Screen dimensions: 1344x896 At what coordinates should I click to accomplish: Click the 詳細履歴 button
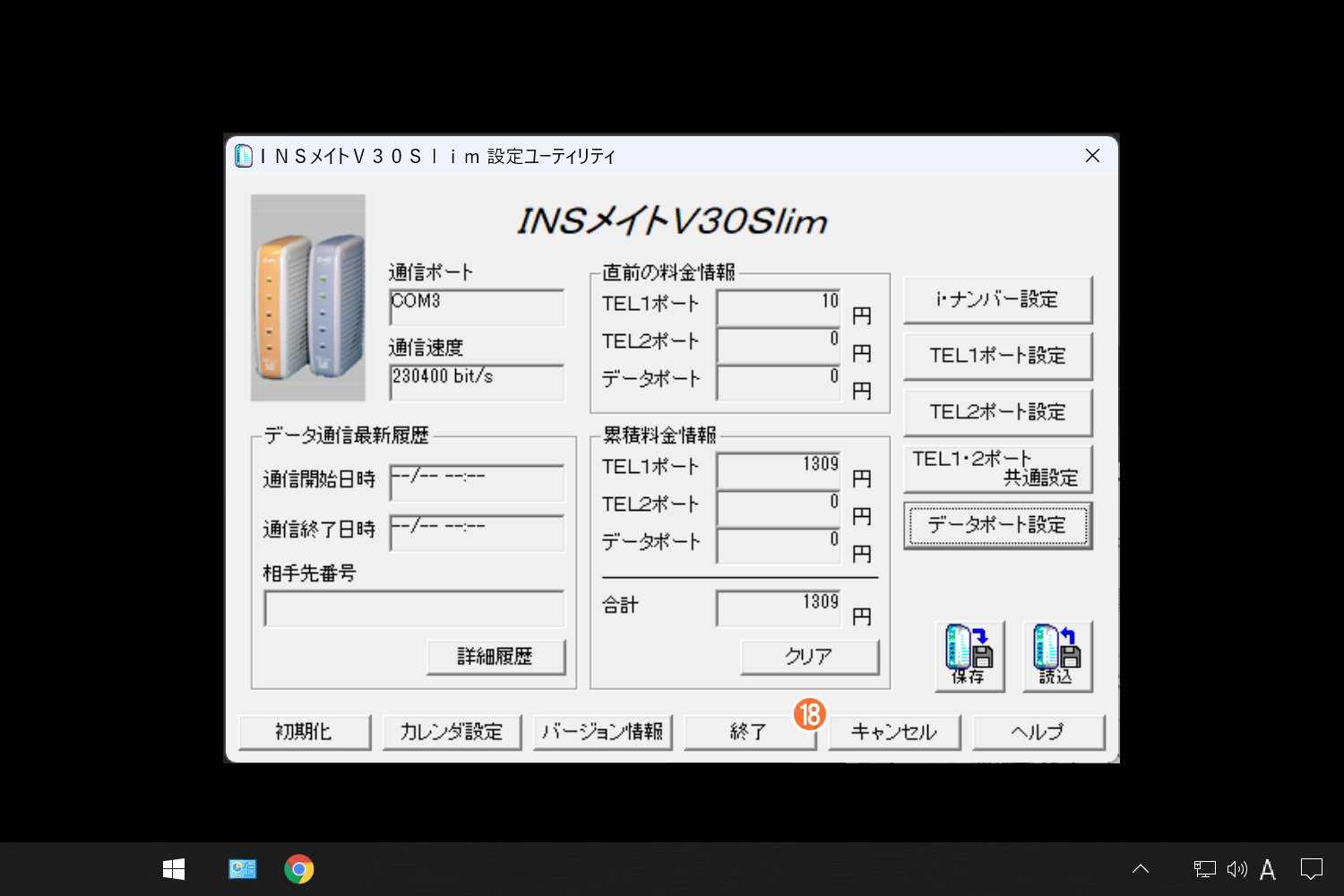click(496, 657)
